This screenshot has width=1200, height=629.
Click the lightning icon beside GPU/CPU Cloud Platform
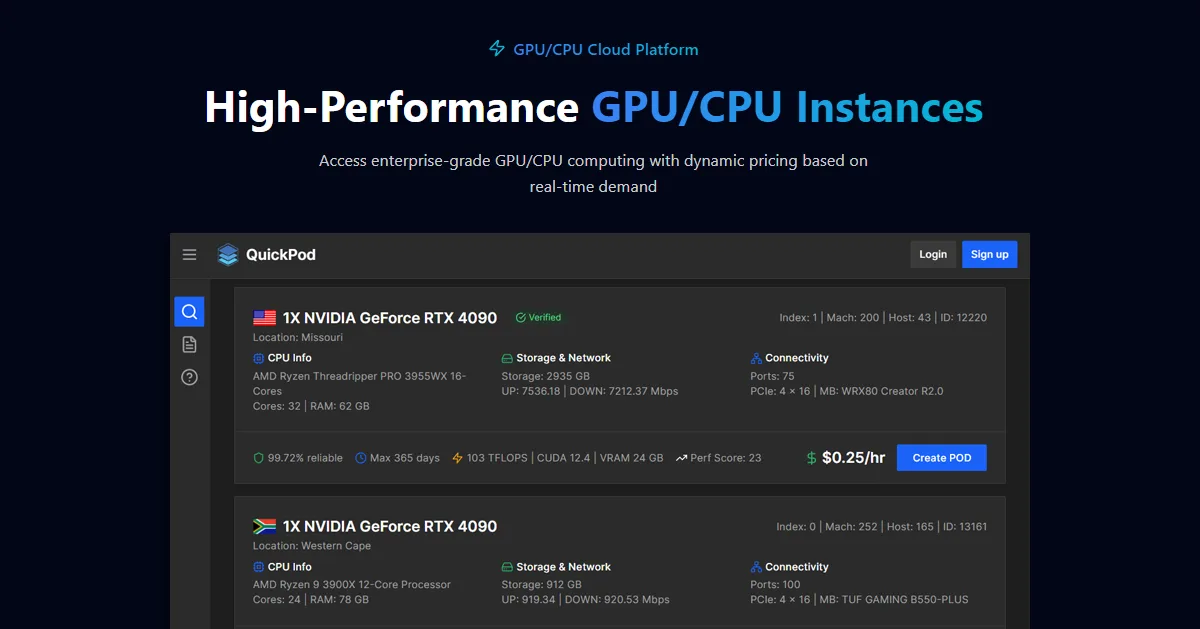click(x=497, y=49)
